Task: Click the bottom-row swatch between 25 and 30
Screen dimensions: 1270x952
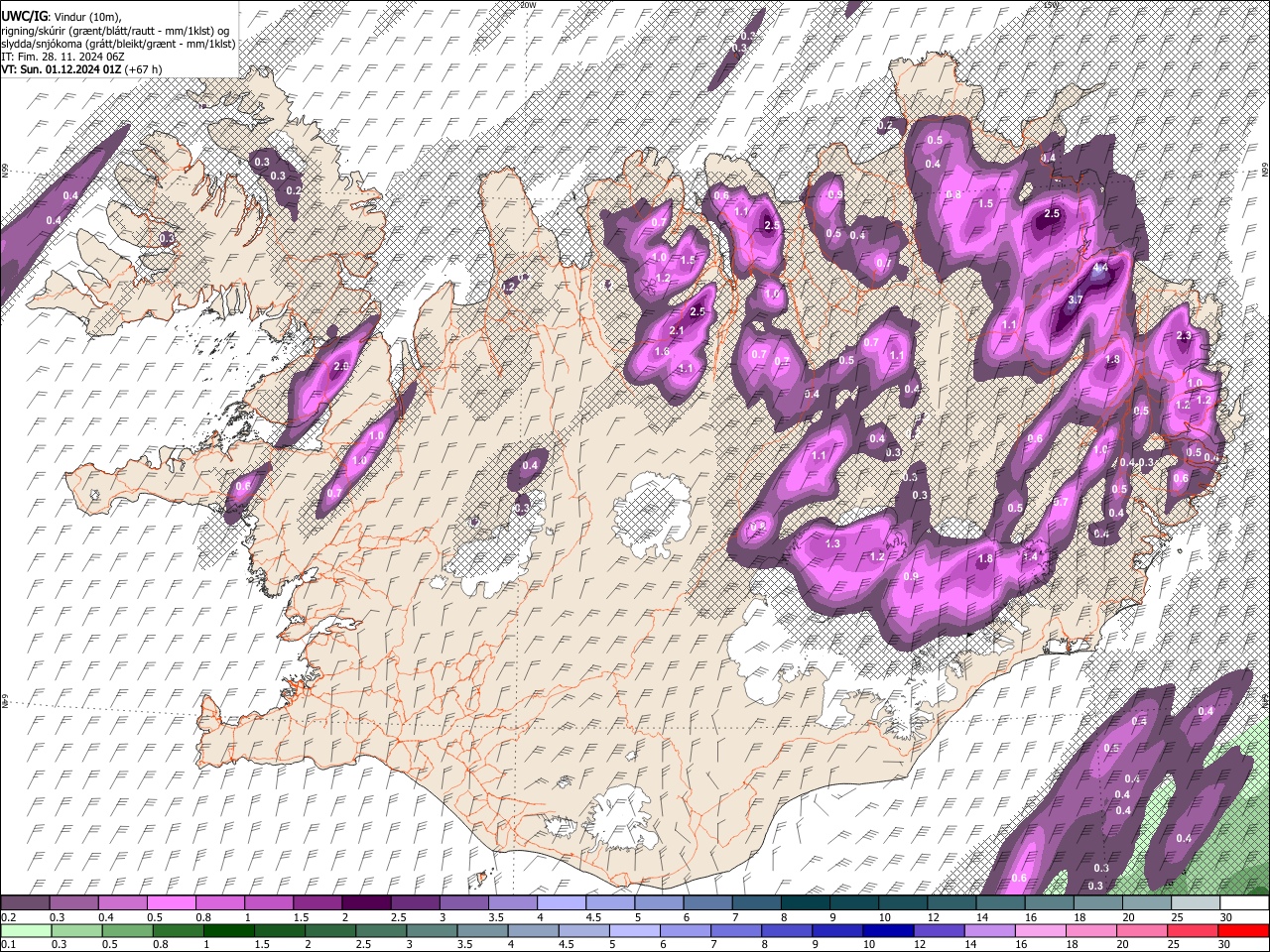Action: [x=1192, y=930]
